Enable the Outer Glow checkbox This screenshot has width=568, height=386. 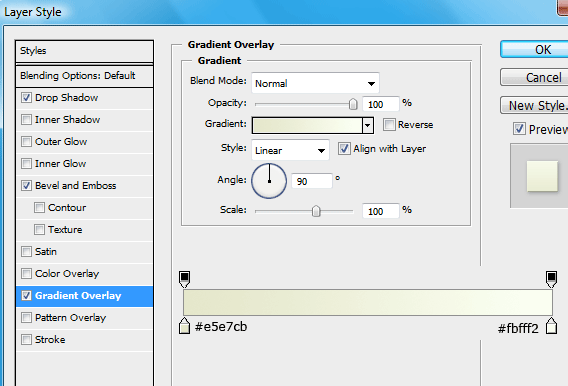coord(26,142)
